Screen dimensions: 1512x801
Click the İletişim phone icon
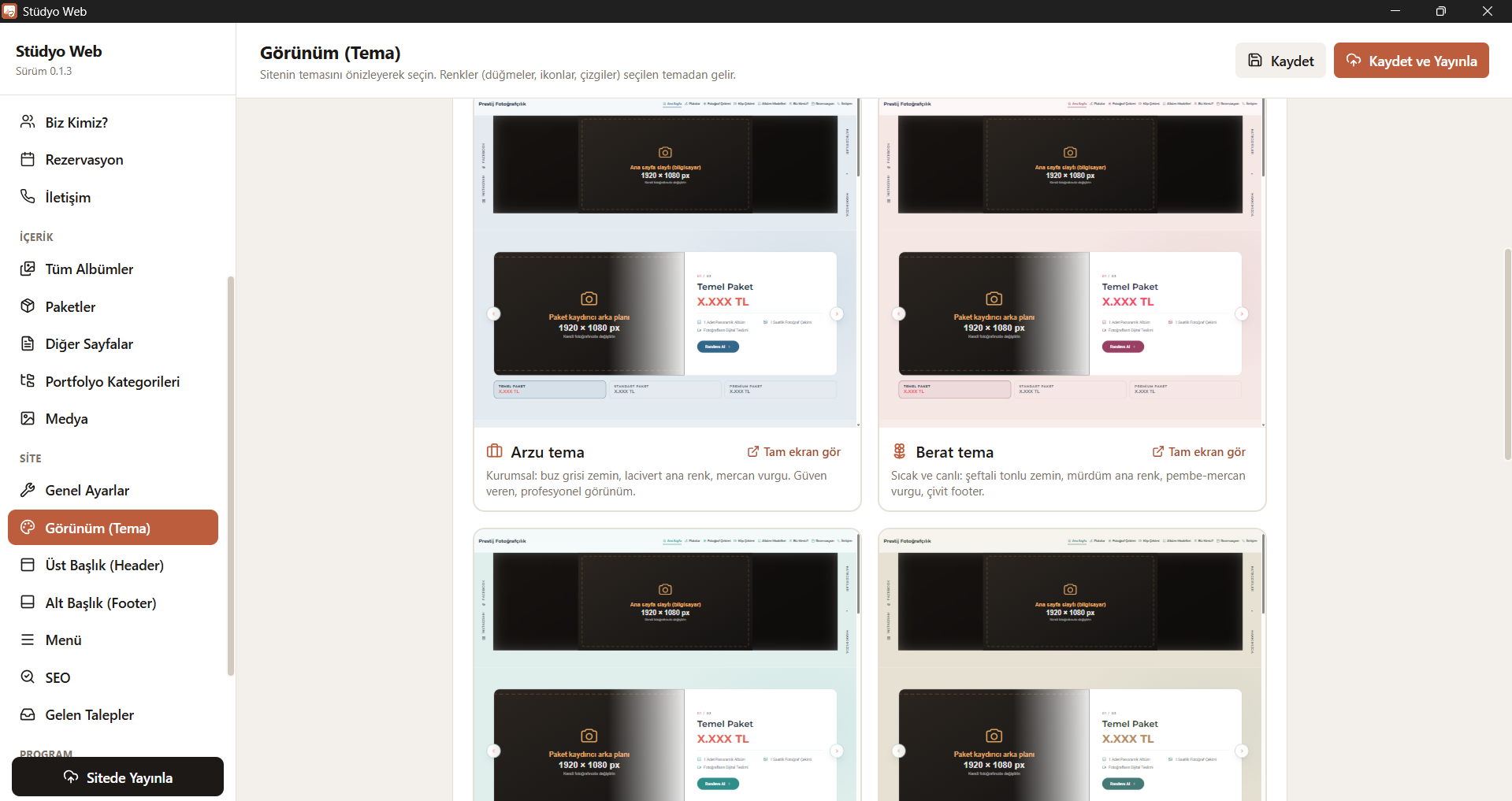28,197
